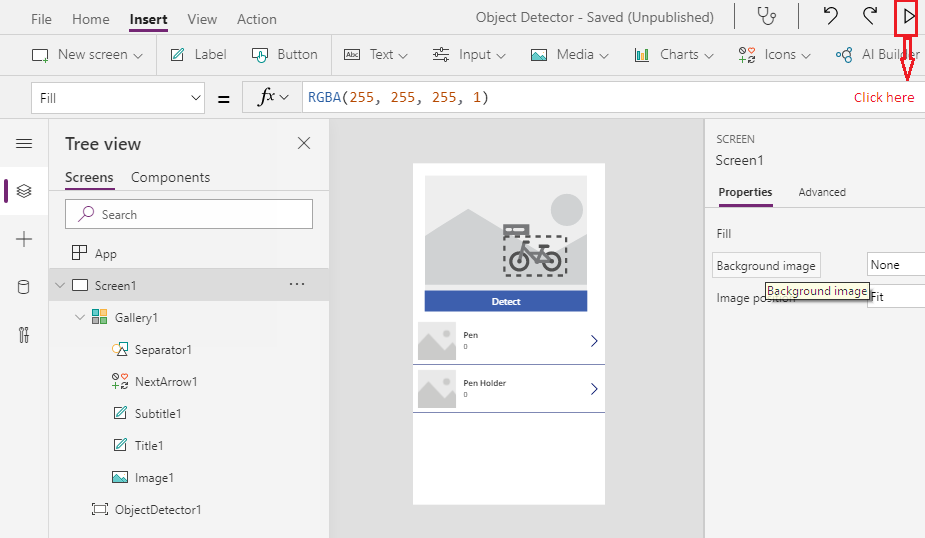This screenshot has width=925, height=538.
Task: Select Gallery1 in the tree
Action: (136, 317)
